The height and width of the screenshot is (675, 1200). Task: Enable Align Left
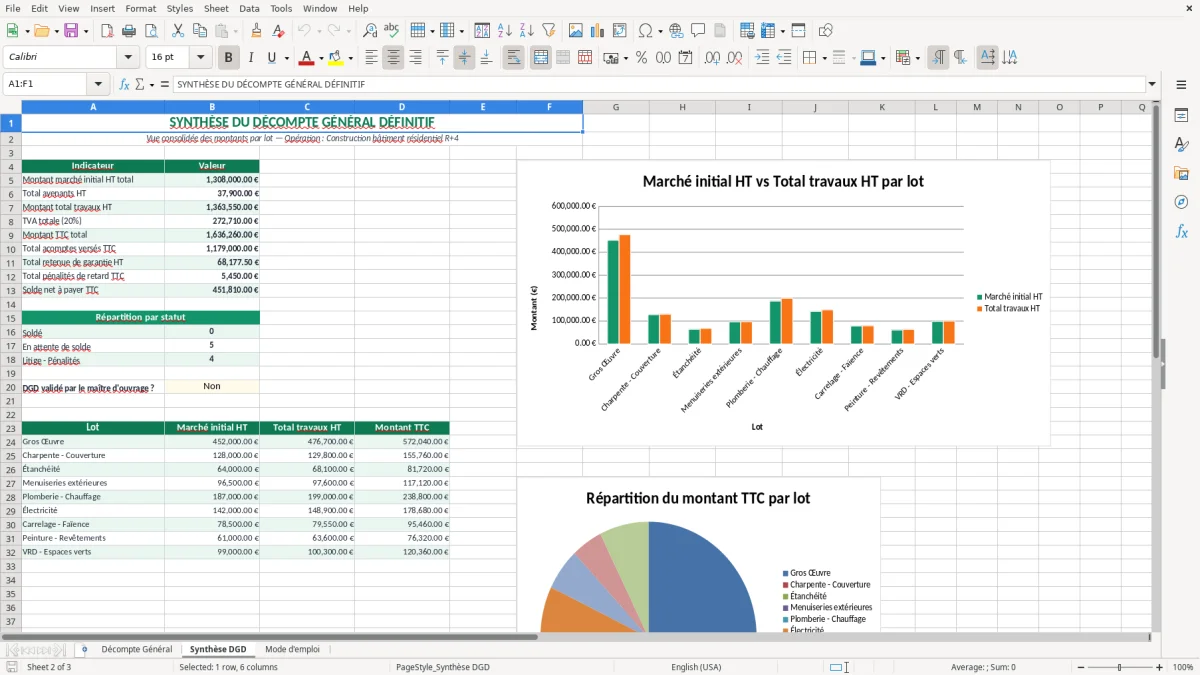click(x=372, y=58)
